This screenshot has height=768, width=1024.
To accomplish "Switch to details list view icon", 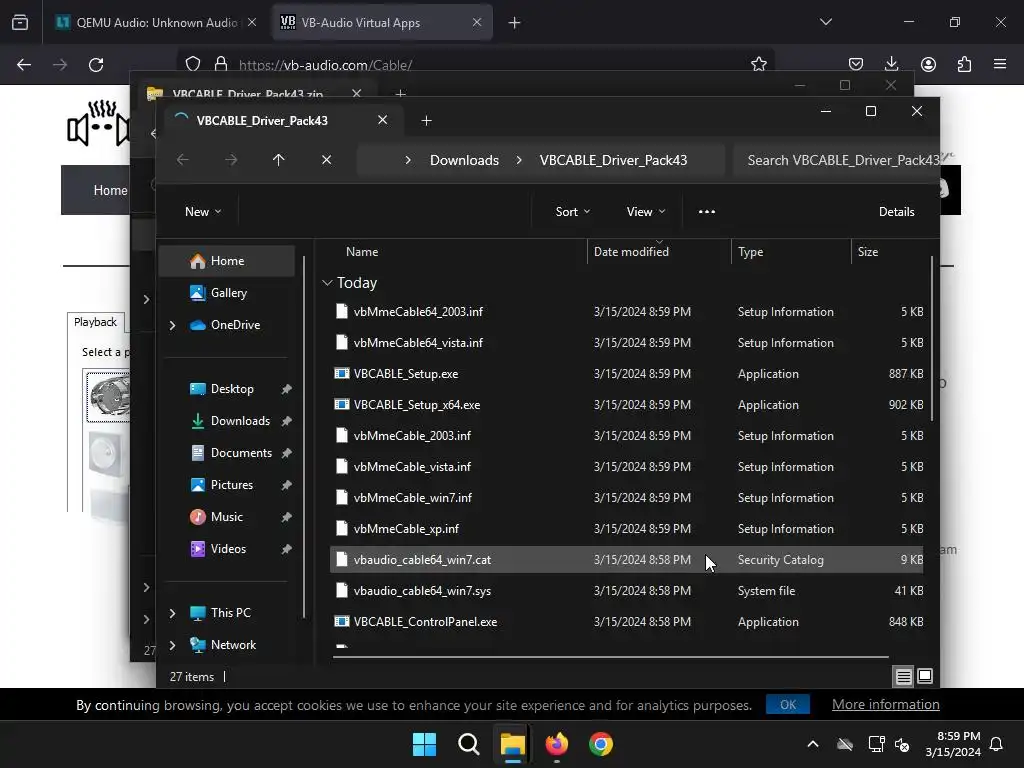I will click(903, 677).
